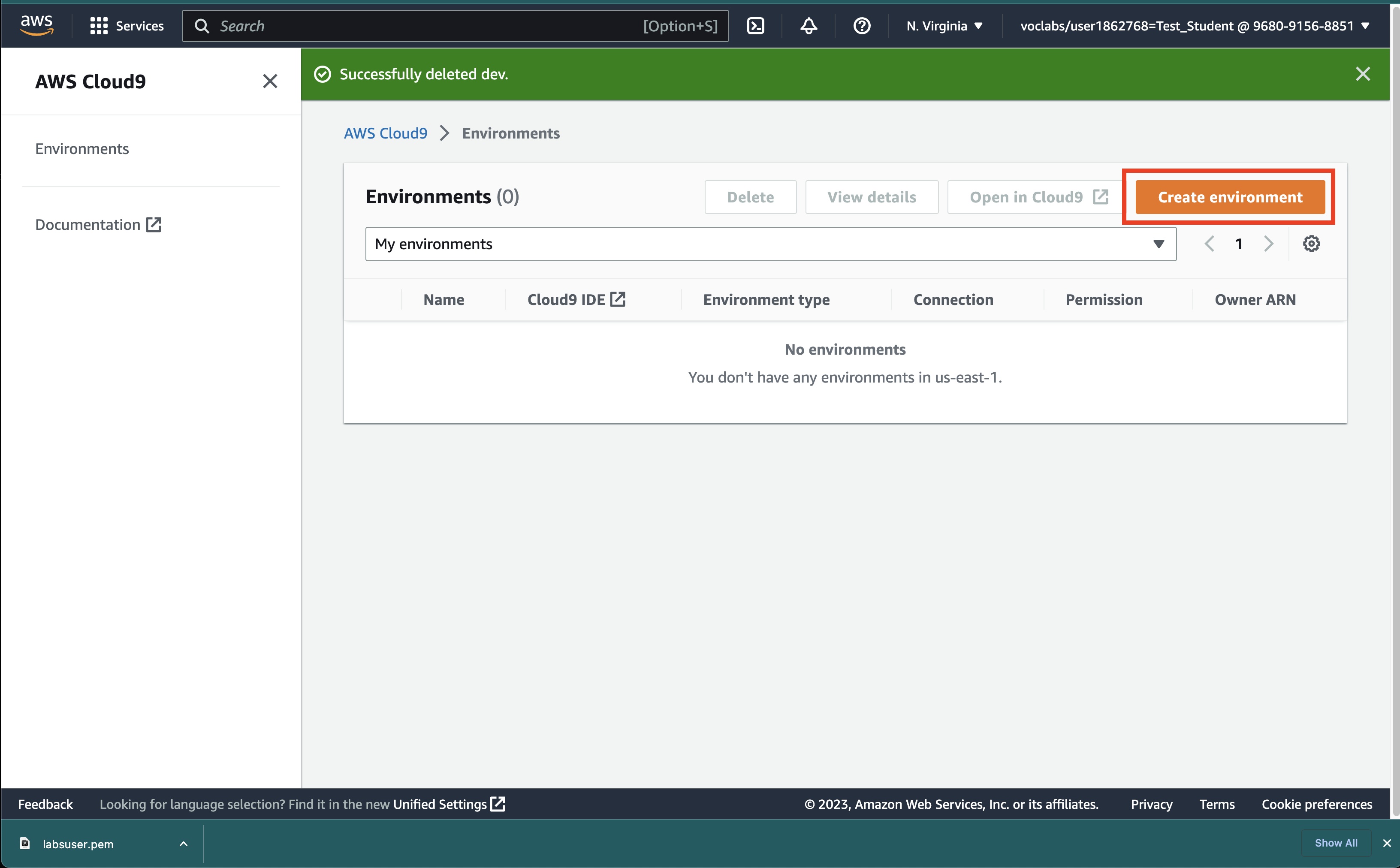Close the browser downloads bar
The width and height of the screenshot is (1400, 868).
tap(1387, 843)
